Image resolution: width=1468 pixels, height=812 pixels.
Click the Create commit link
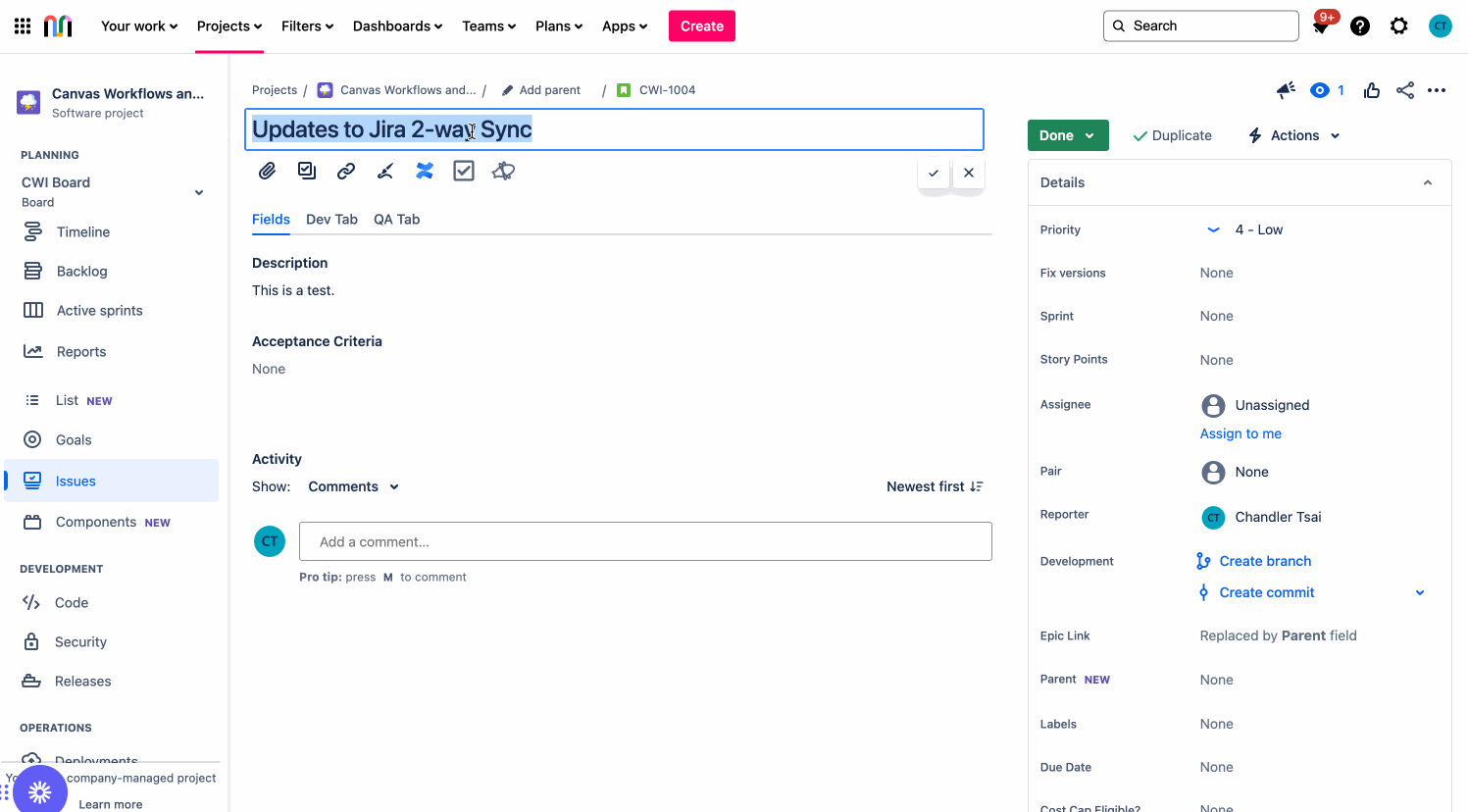[x=1267, y=592]
